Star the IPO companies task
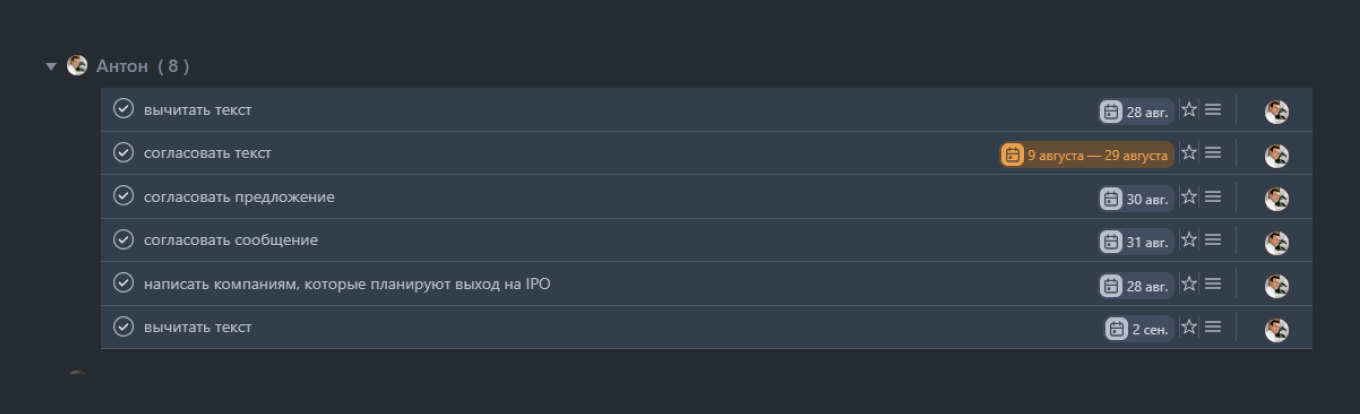Image resolution: width=1360 pixels, height=414 pixels. point(1189,284)
